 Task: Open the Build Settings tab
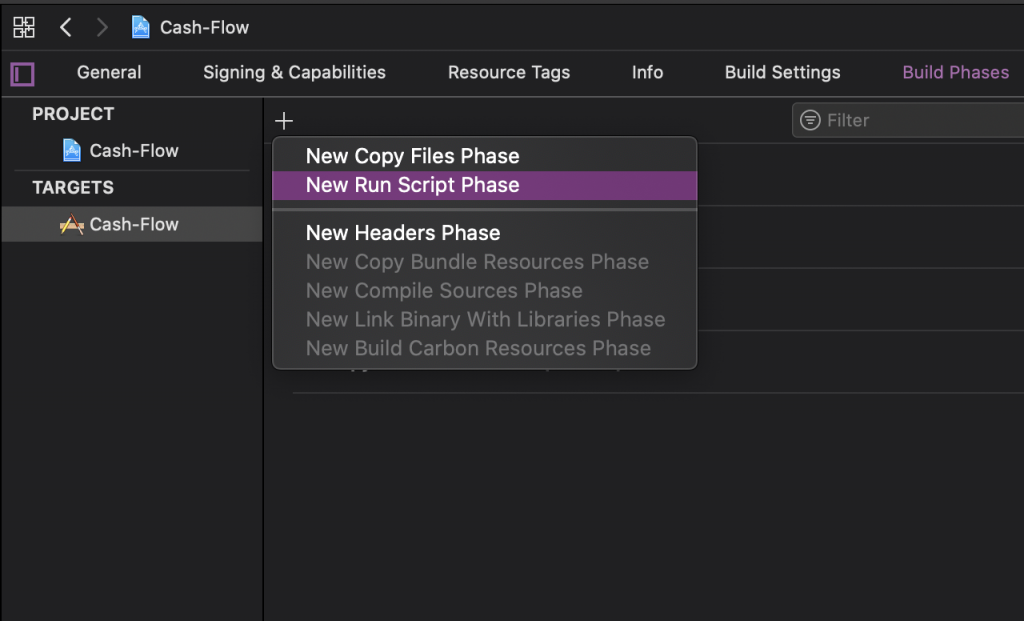(782, 72)
